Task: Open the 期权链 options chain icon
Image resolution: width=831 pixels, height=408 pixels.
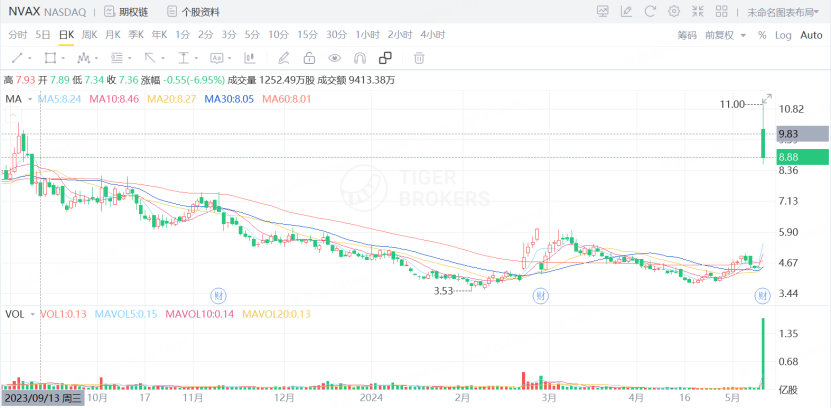Action: click(x=109, y=11)
